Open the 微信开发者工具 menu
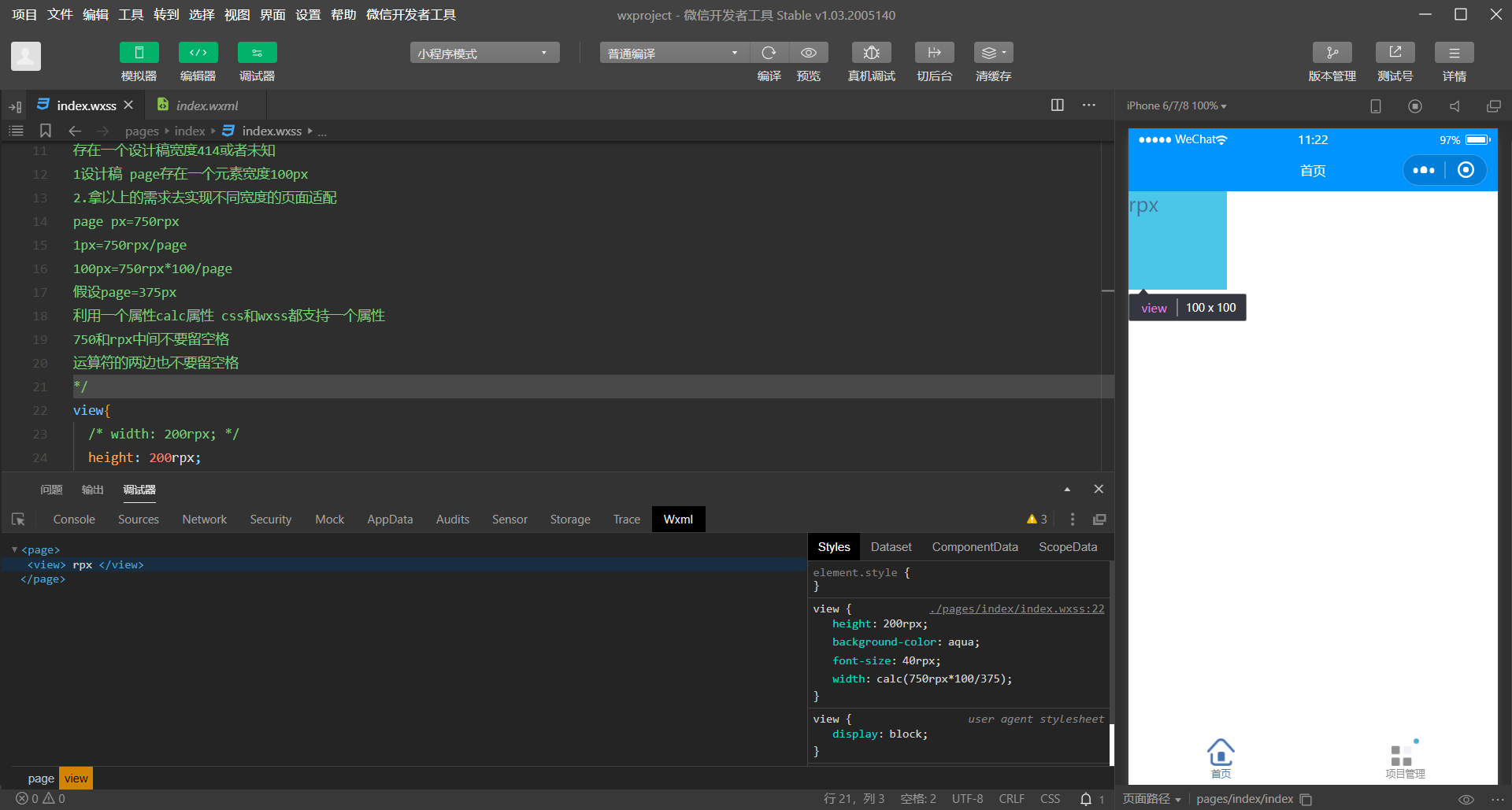This screenshot has height=810, width=1512. 411,15
